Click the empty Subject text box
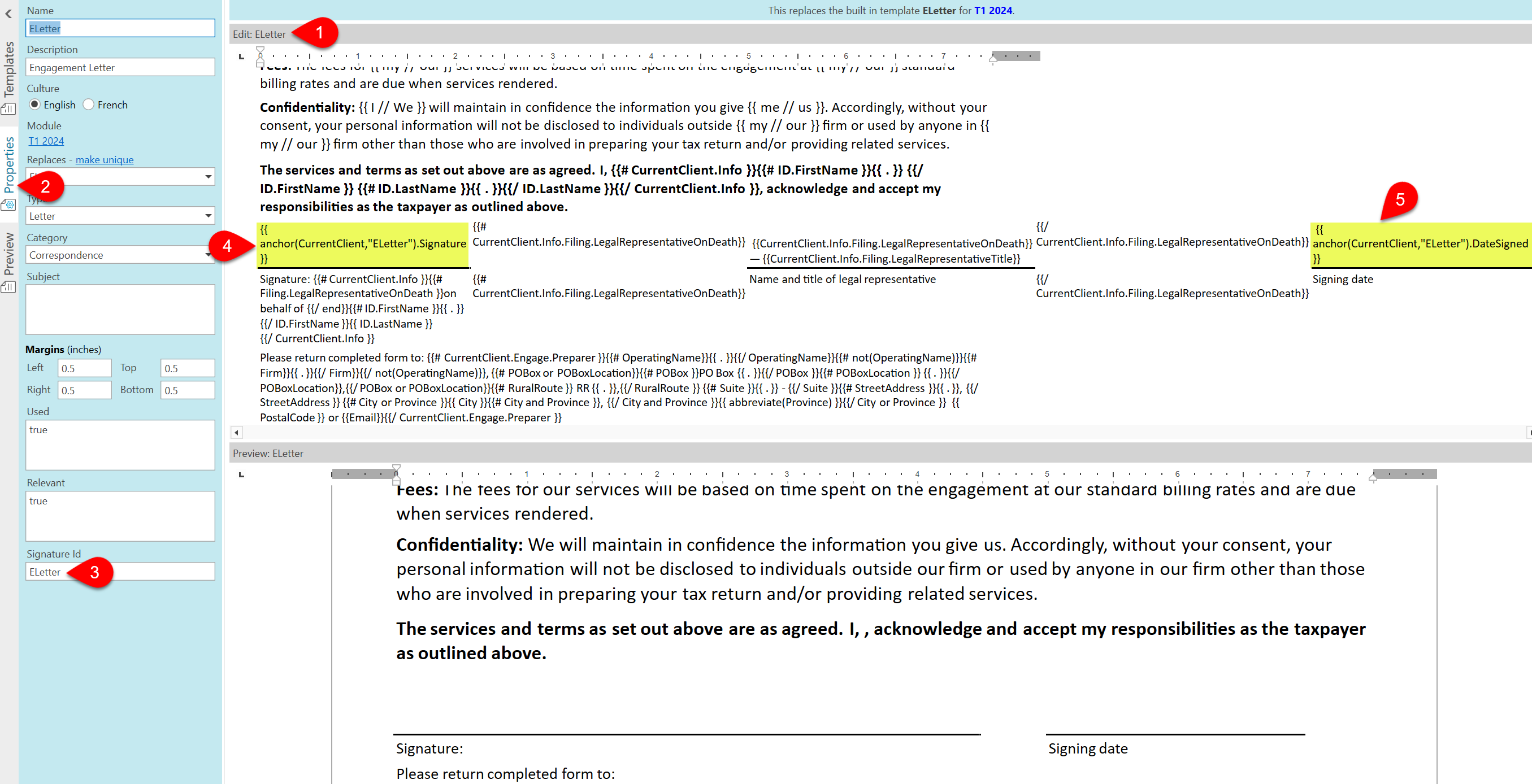 (x=120, y=309)
